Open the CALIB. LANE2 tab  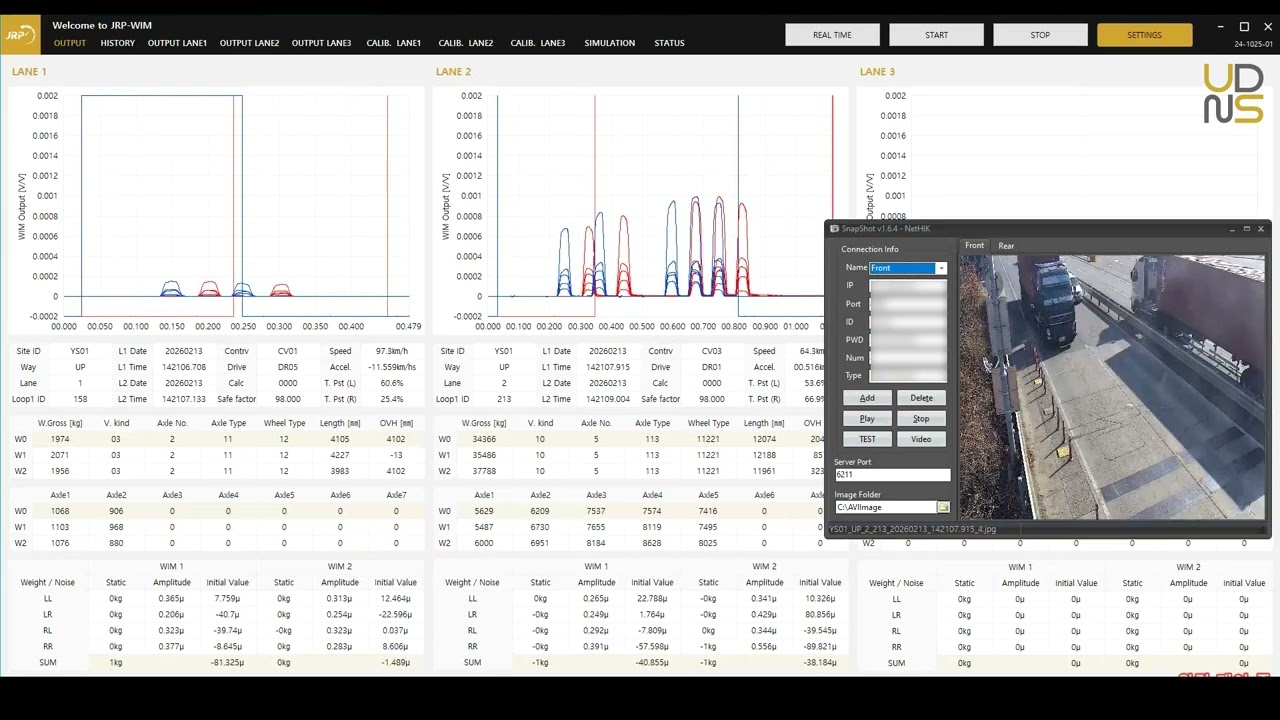[x=466, y=43]
